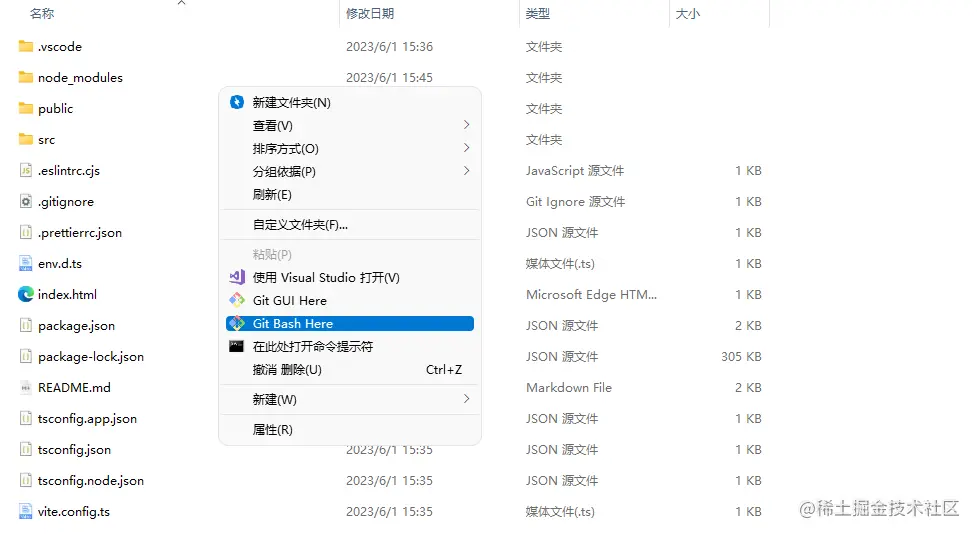
Task: Select the README.md file icon
Action: tap(26, 388)
